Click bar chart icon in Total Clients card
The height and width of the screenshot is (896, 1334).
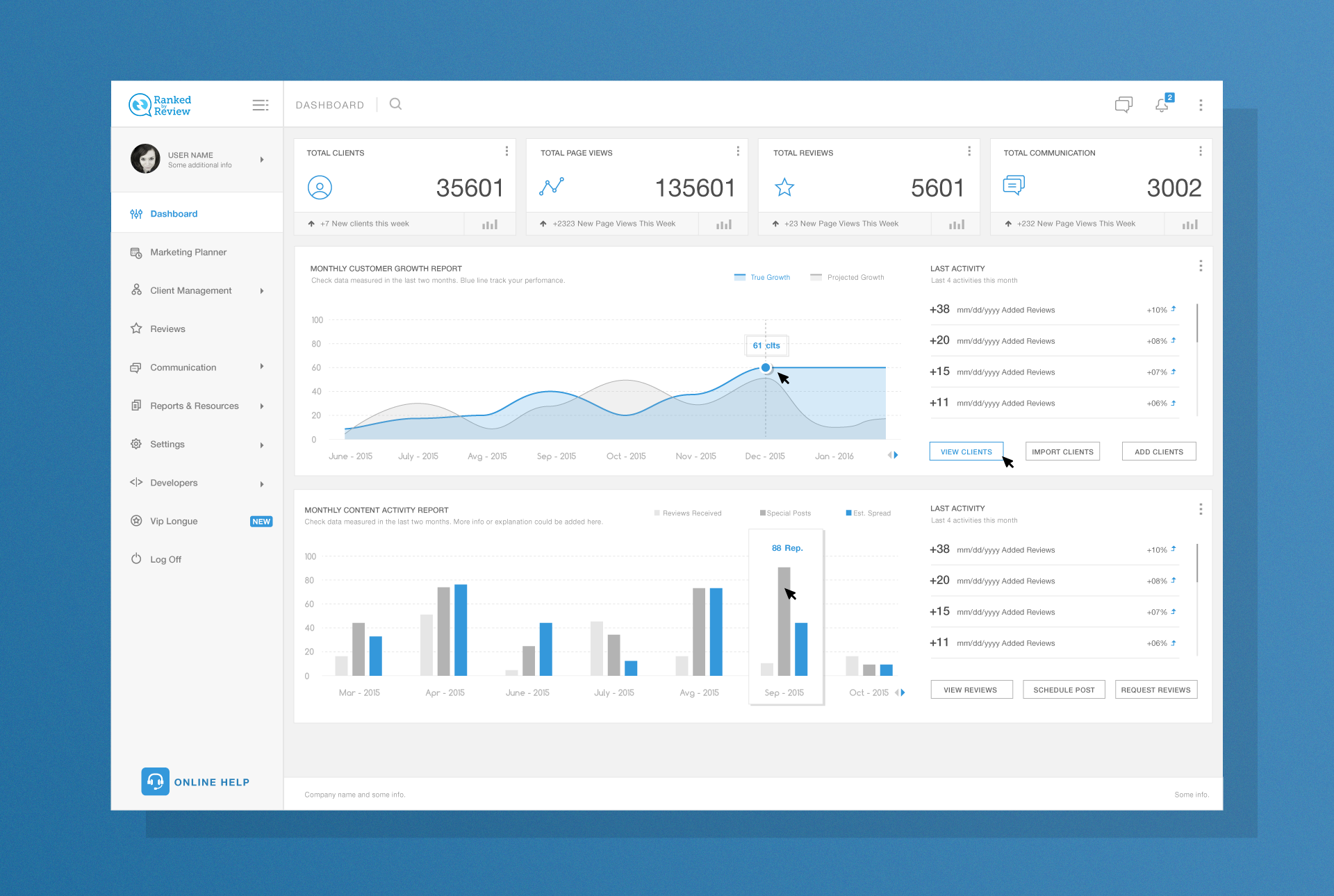point(490,224)
